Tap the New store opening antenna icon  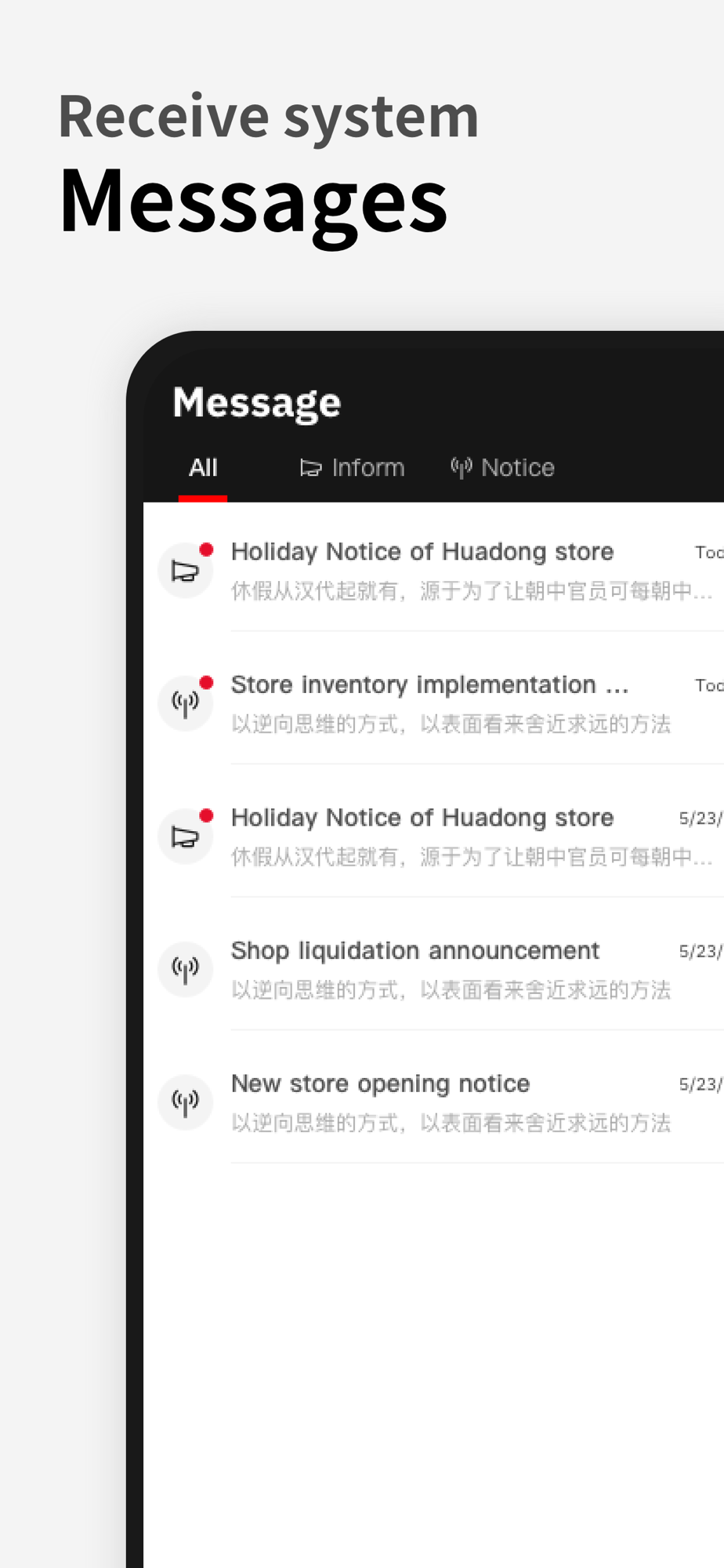[x=186, y=1102]
